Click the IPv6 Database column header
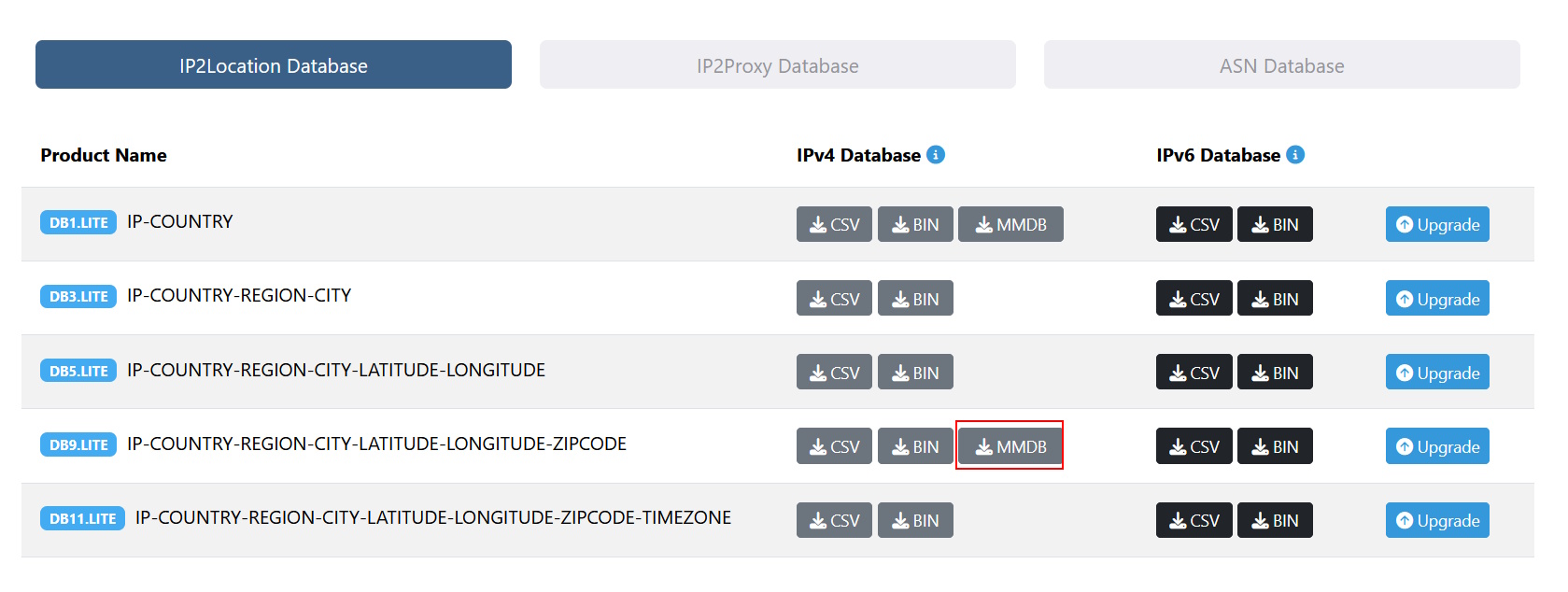 (x=1218, y=155)
